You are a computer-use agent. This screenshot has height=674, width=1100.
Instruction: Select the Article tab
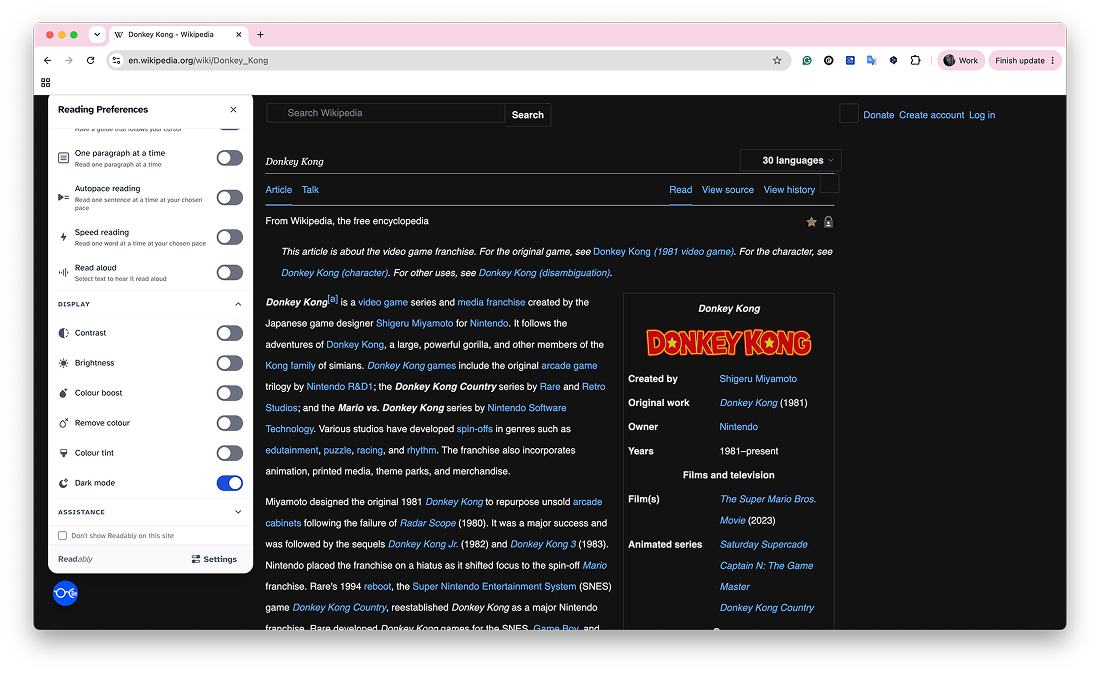279,190
